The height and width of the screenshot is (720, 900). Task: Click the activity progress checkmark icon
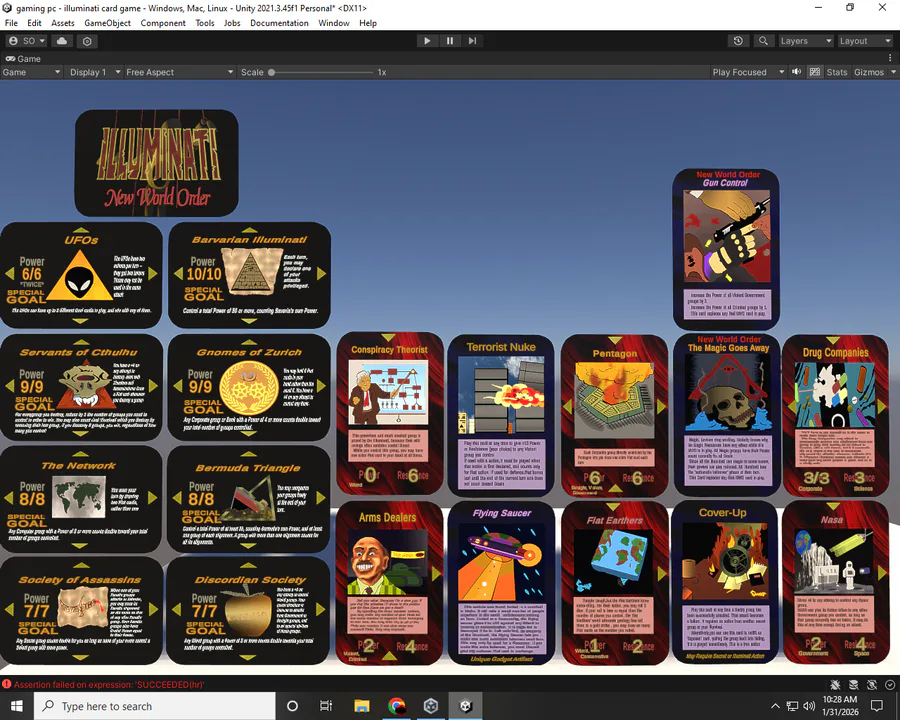click(x=890, y=684)
